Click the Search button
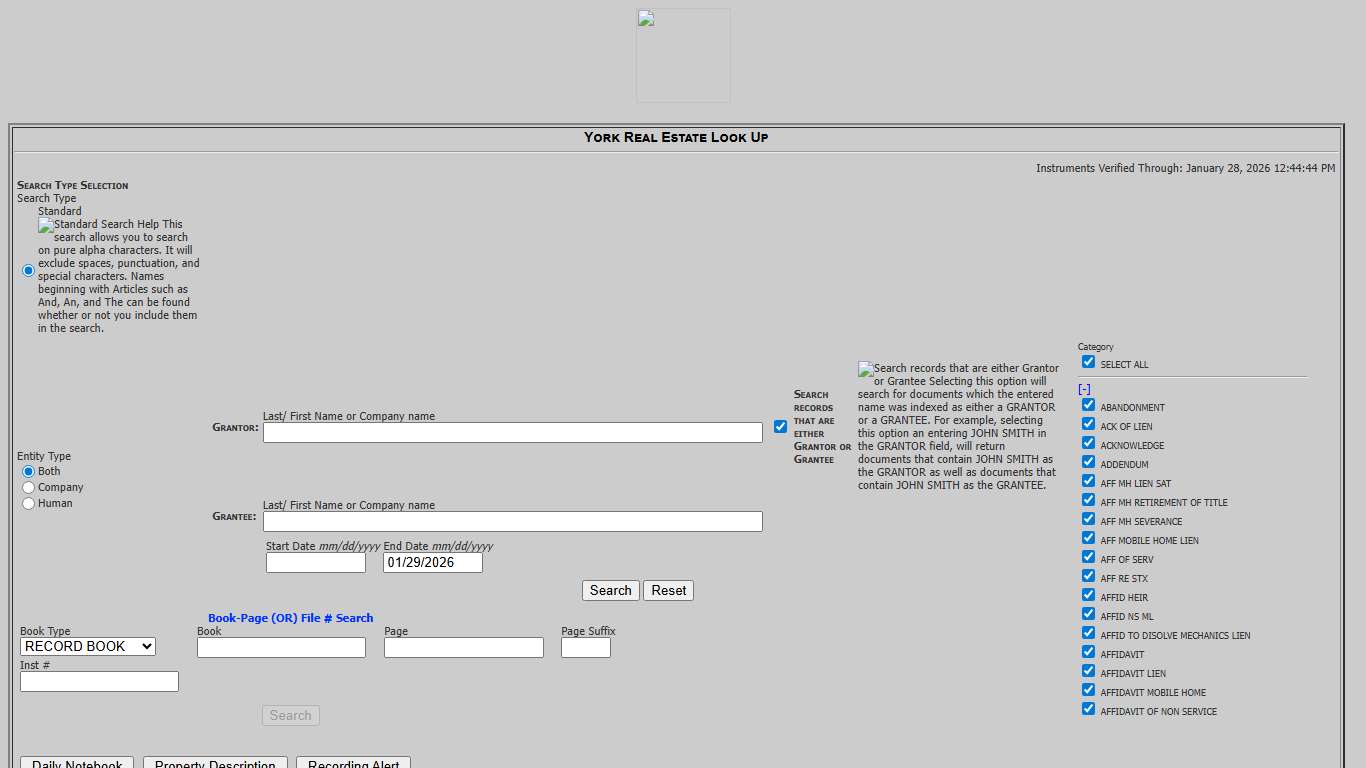 pyautogui.click(x=610, y=590)
